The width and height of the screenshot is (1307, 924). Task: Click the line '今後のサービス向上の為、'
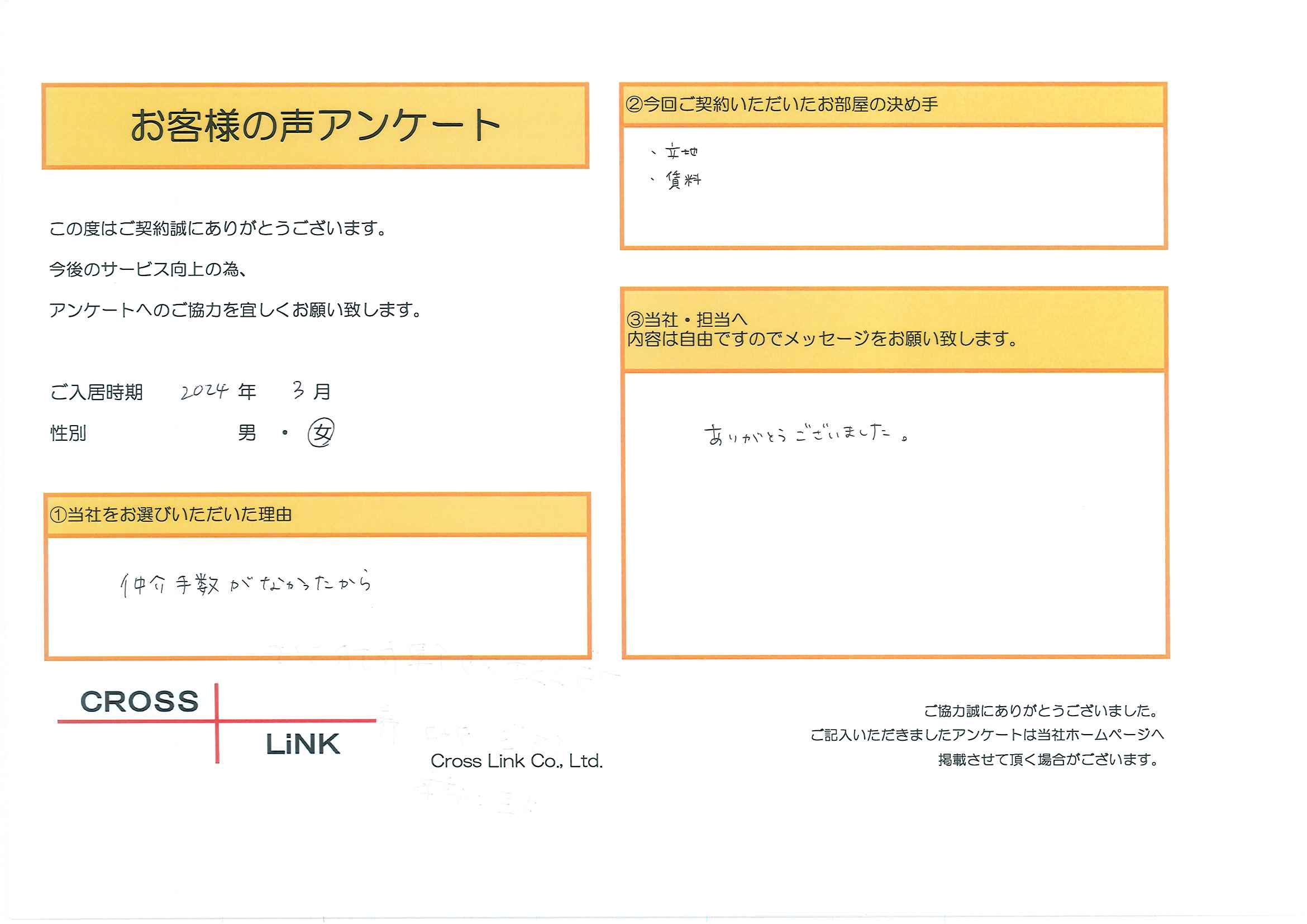[x=148, y=269]
